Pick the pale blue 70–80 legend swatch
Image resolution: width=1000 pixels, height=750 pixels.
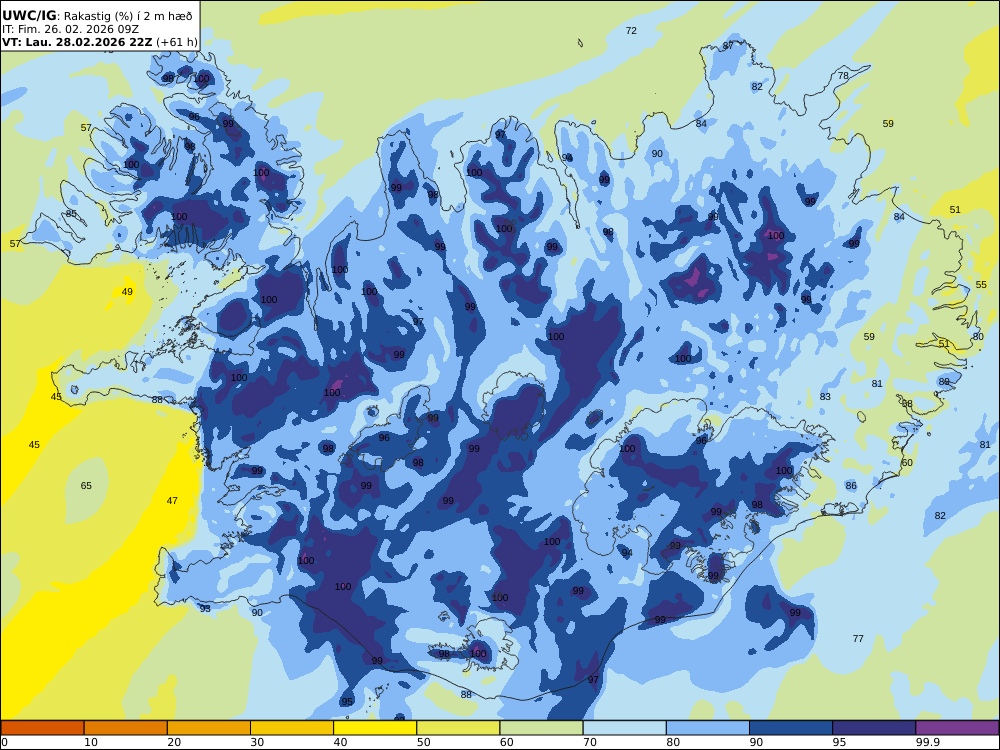click(x=624, y=728)
